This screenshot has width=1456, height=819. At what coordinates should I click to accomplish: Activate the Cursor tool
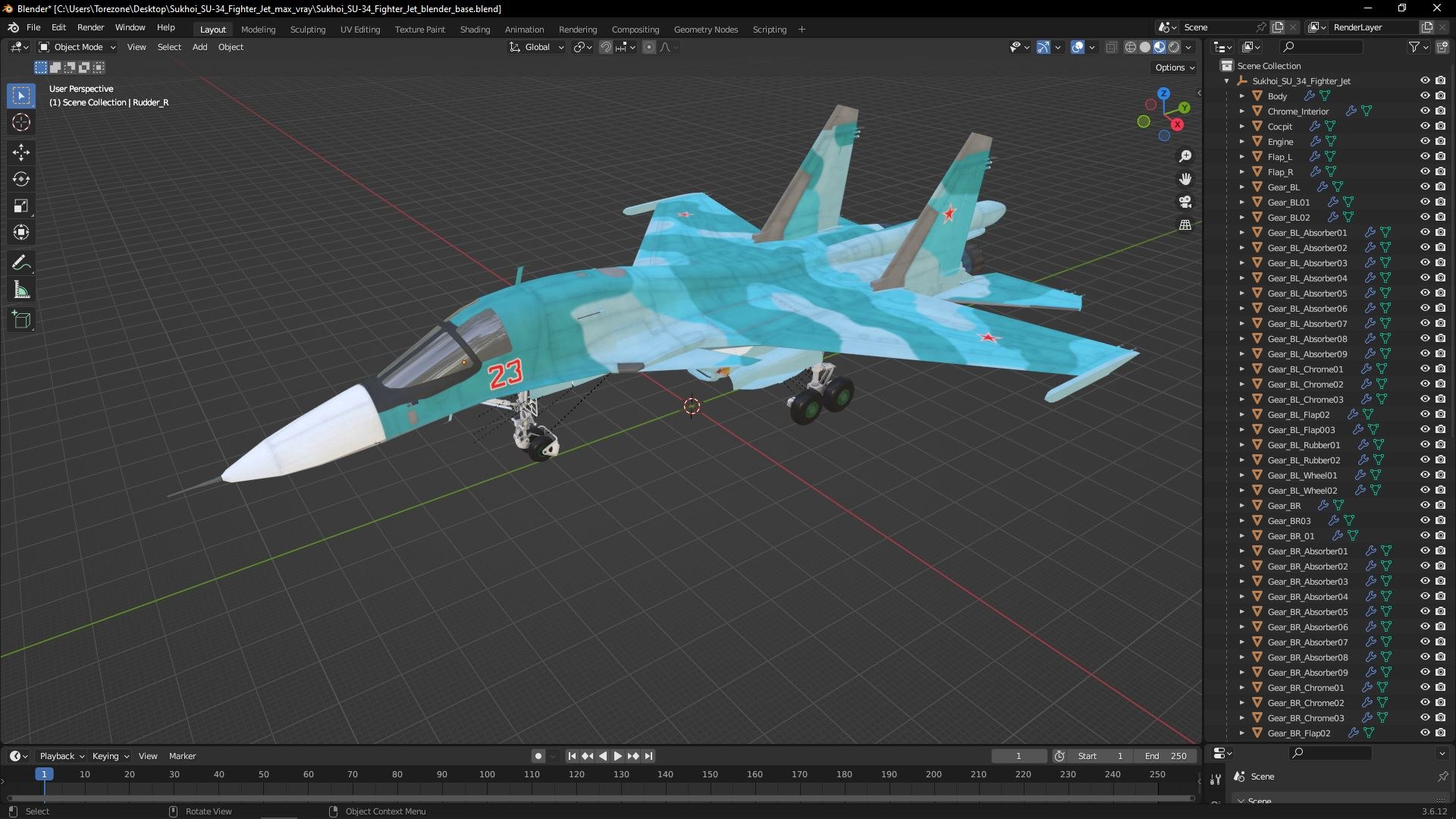(x=21, y=122)
